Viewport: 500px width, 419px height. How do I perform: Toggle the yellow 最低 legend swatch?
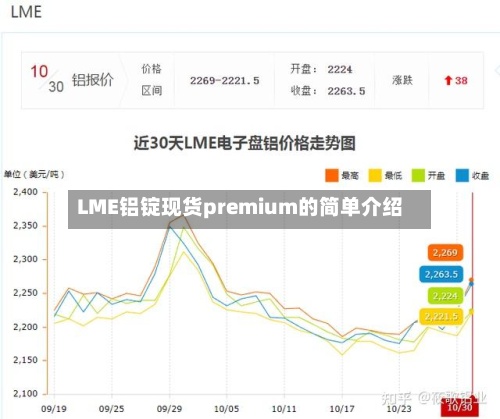pos(375,175)
